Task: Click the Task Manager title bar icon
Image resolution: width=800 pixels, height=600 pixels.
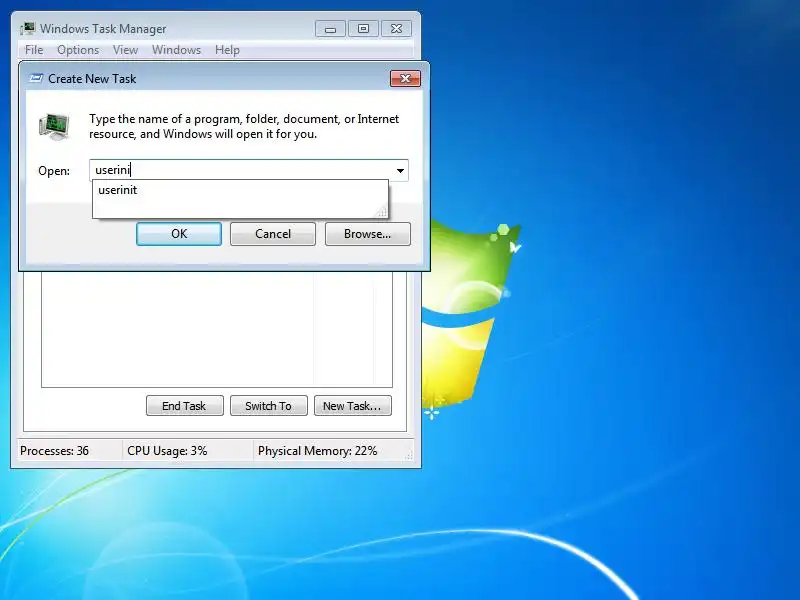Action: point(28,29)
